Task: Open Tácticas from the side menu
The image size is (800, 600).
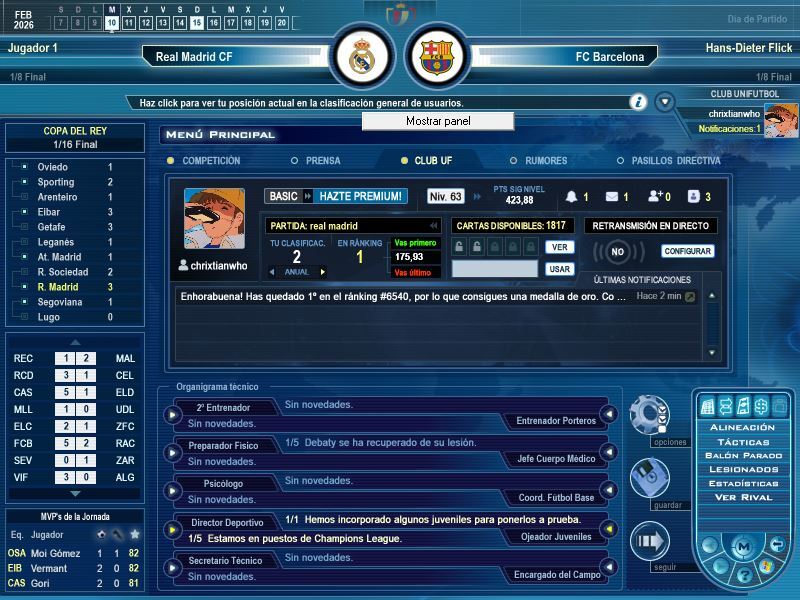Action: click(742, 441)
